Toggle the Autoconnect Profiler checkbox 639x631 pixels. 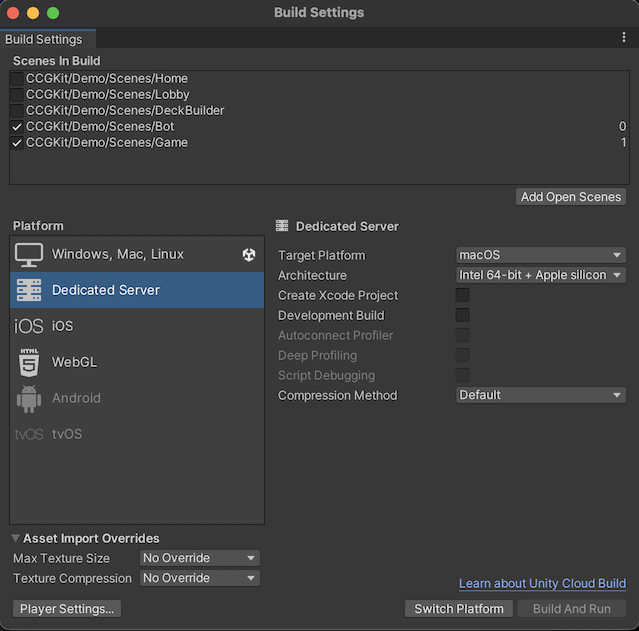pos(463,335)
